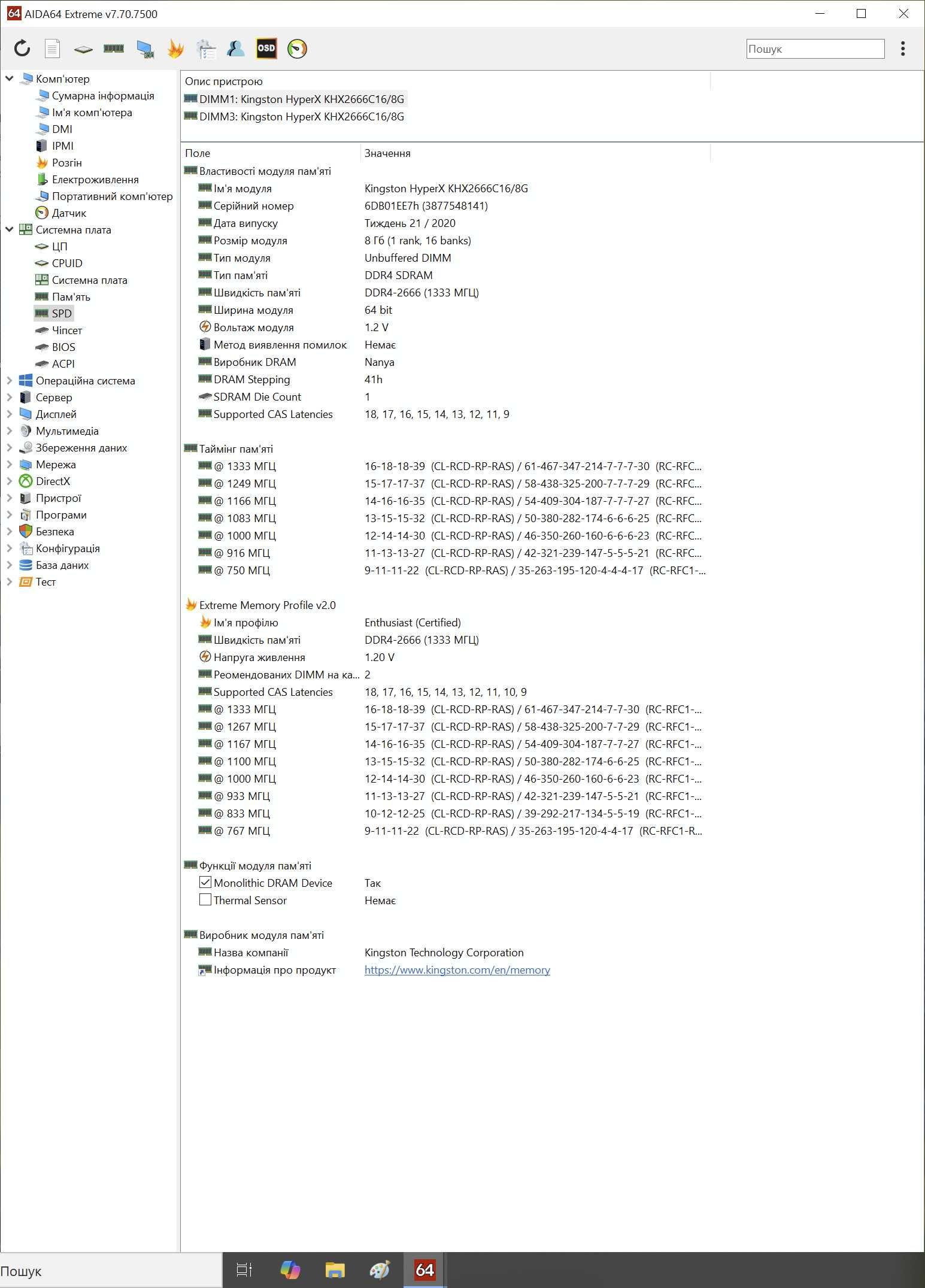Select DMI in the tree
Screen dimensions: 925x1288
(x=62, y=129)
